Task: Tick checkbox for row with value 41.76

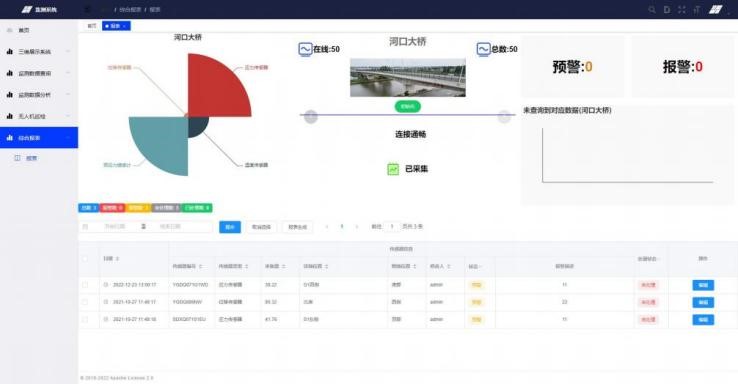Action: coord(85,320)
